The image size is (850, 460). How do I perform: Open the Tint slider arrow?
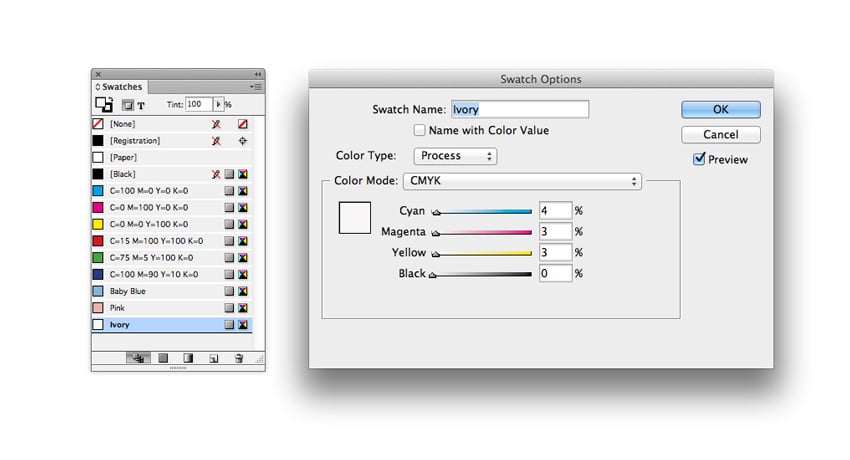point(218,104)
